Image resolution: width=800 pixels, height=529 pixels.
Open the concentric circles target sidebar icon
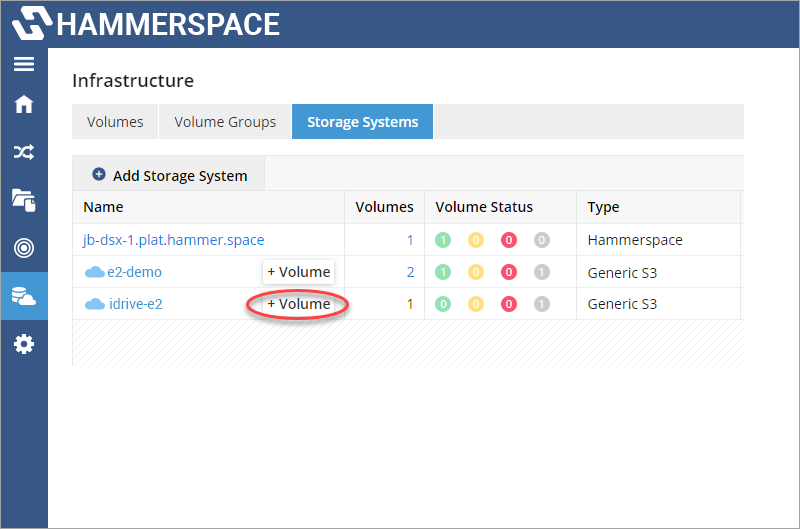pyautogui.click(x=24, y=248)
